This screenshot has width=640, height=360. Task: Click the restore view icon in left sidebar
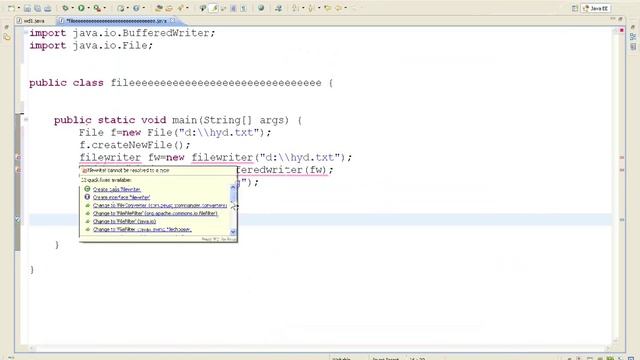7,28
